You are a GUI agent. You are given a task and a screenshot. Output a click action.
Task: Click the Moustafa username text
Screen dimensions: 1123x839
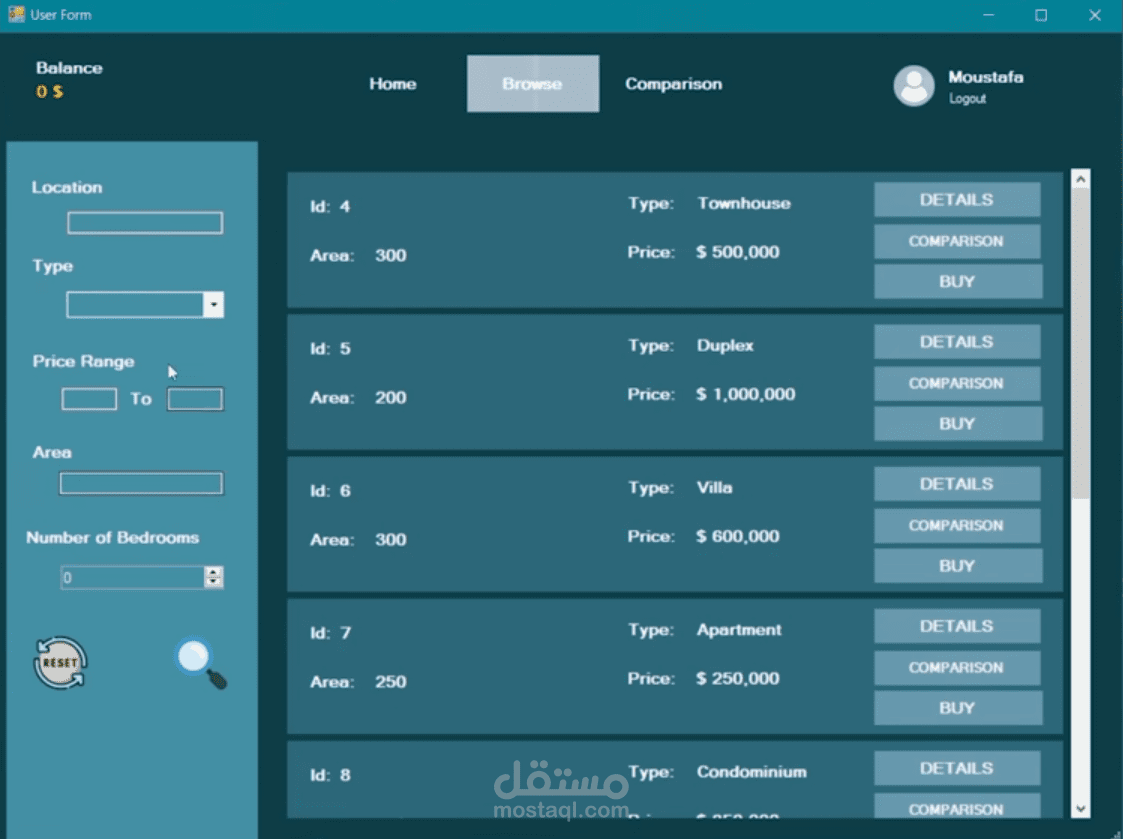[985, 77]
